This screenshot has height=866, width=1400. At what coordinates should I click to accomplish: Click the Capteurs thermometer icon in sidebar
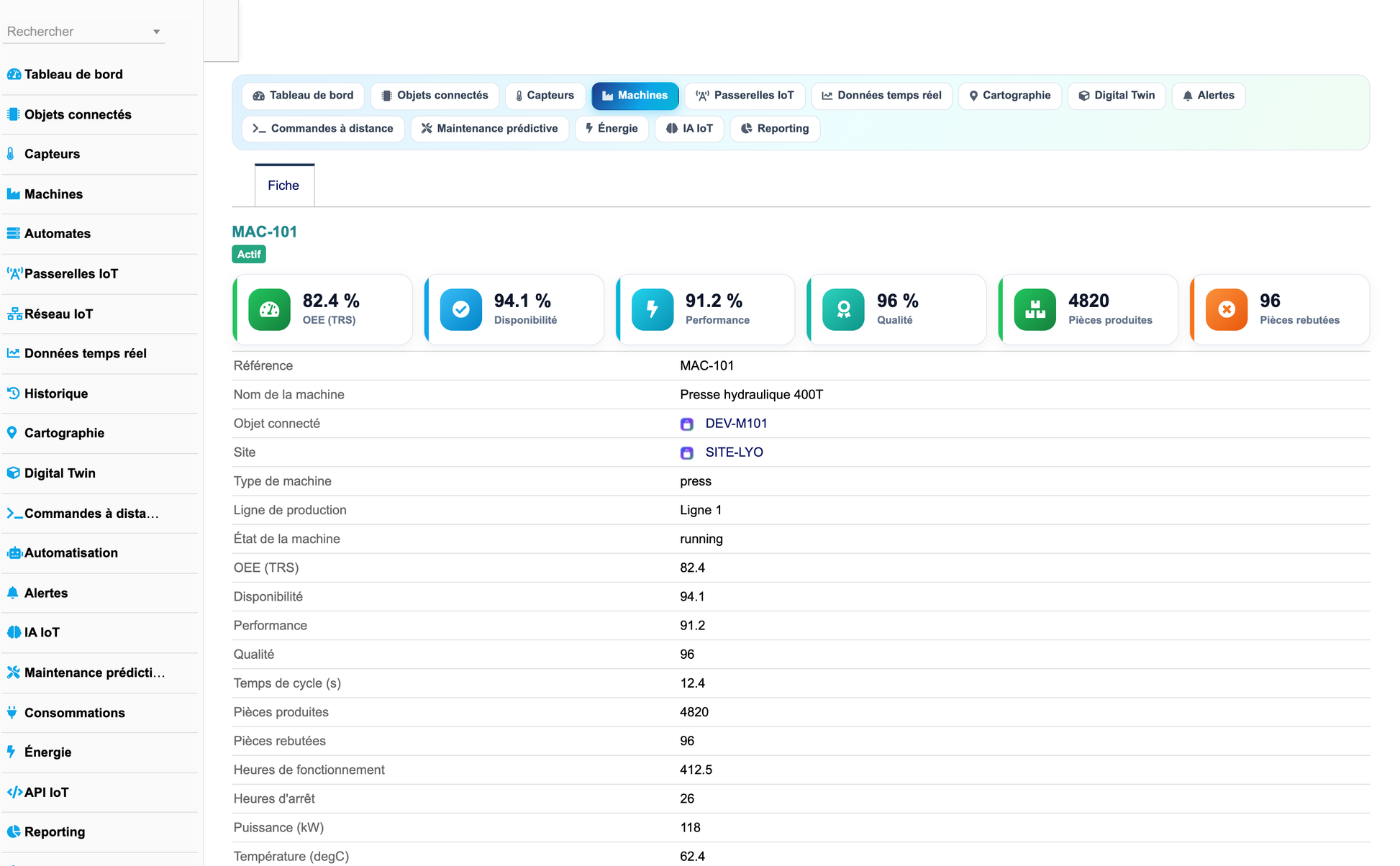[11, 154]
